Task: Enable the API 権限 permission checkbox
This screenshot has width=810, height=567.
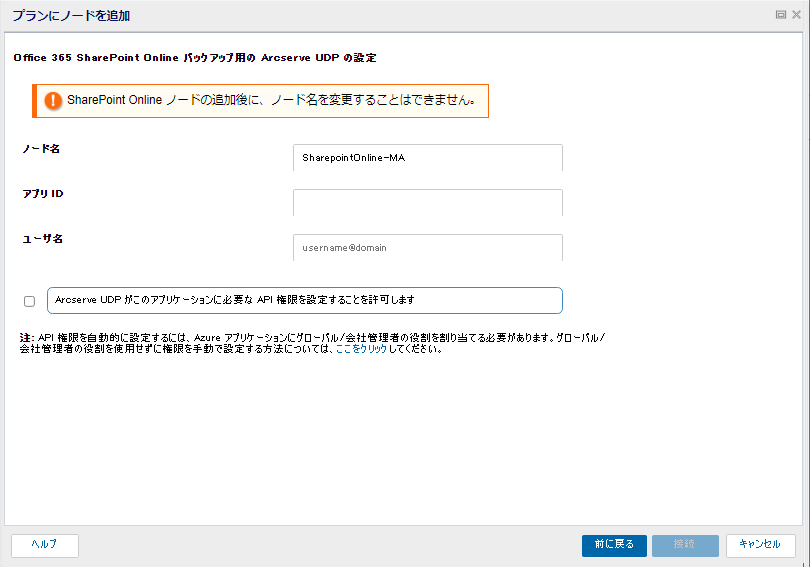Action: (x=29, y=301)
